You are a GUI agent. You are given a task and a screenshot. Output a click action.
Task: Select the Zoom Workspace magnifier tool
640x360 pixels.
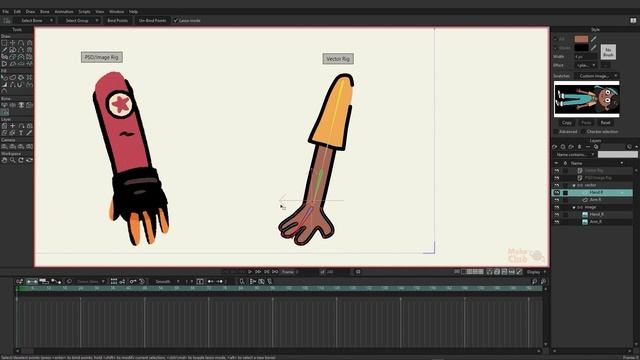click(x=13, y=160)
